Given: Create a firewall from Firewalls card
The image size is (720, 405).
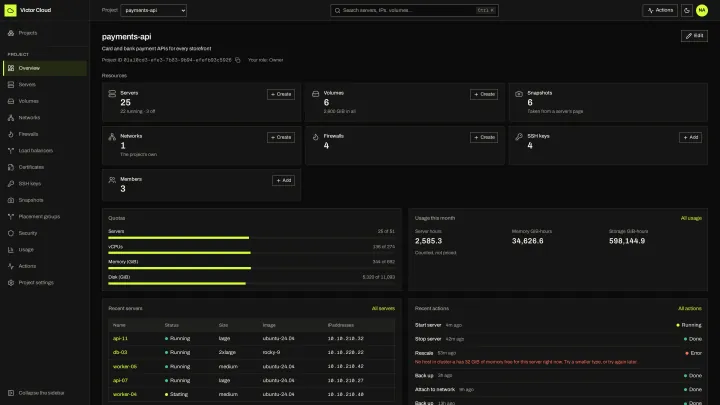Looking at the screenshot, I should coord(484,137).
